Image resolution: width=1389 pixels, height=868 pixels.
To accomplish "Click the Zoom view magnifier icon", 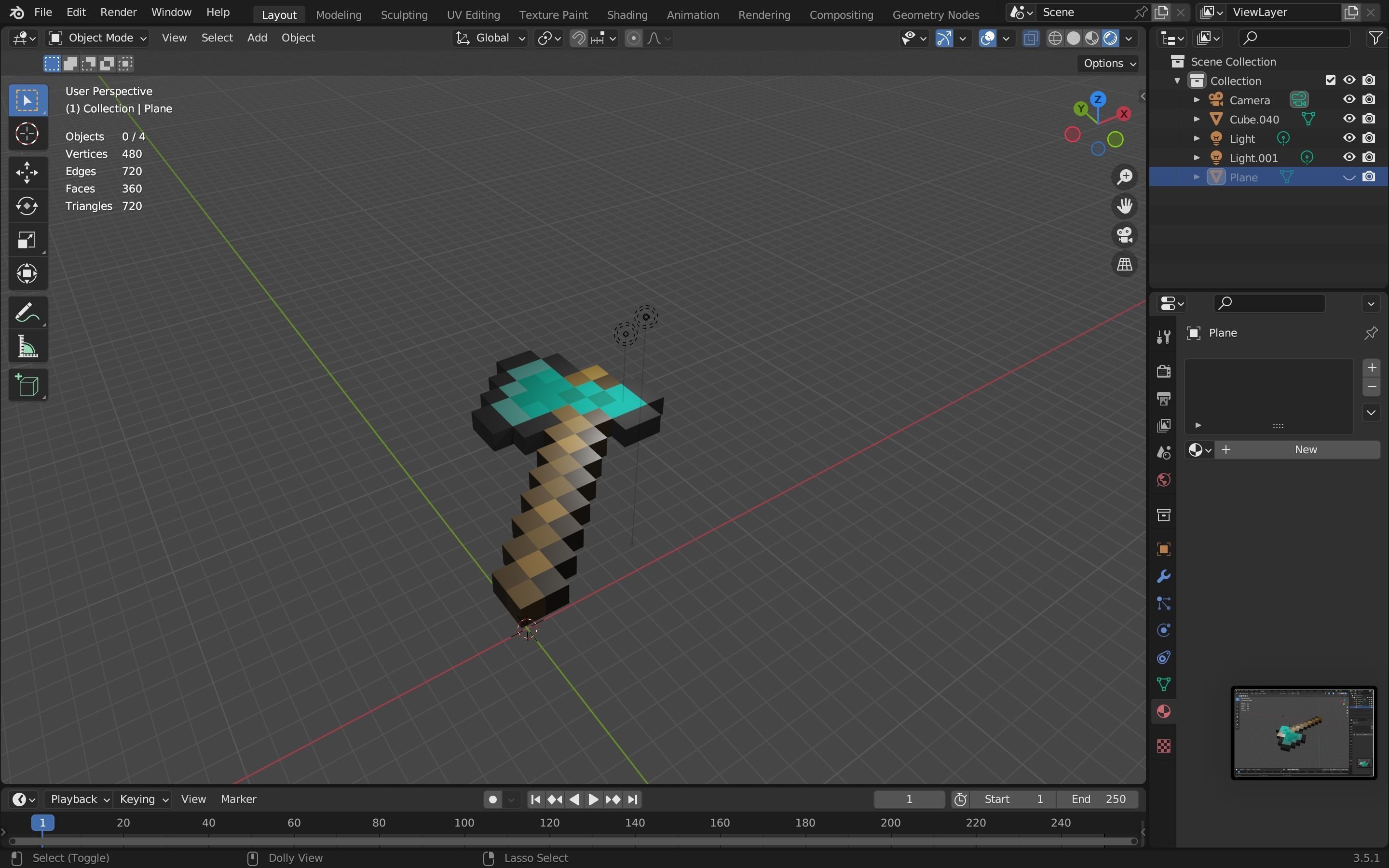I will click(1124, 177).
